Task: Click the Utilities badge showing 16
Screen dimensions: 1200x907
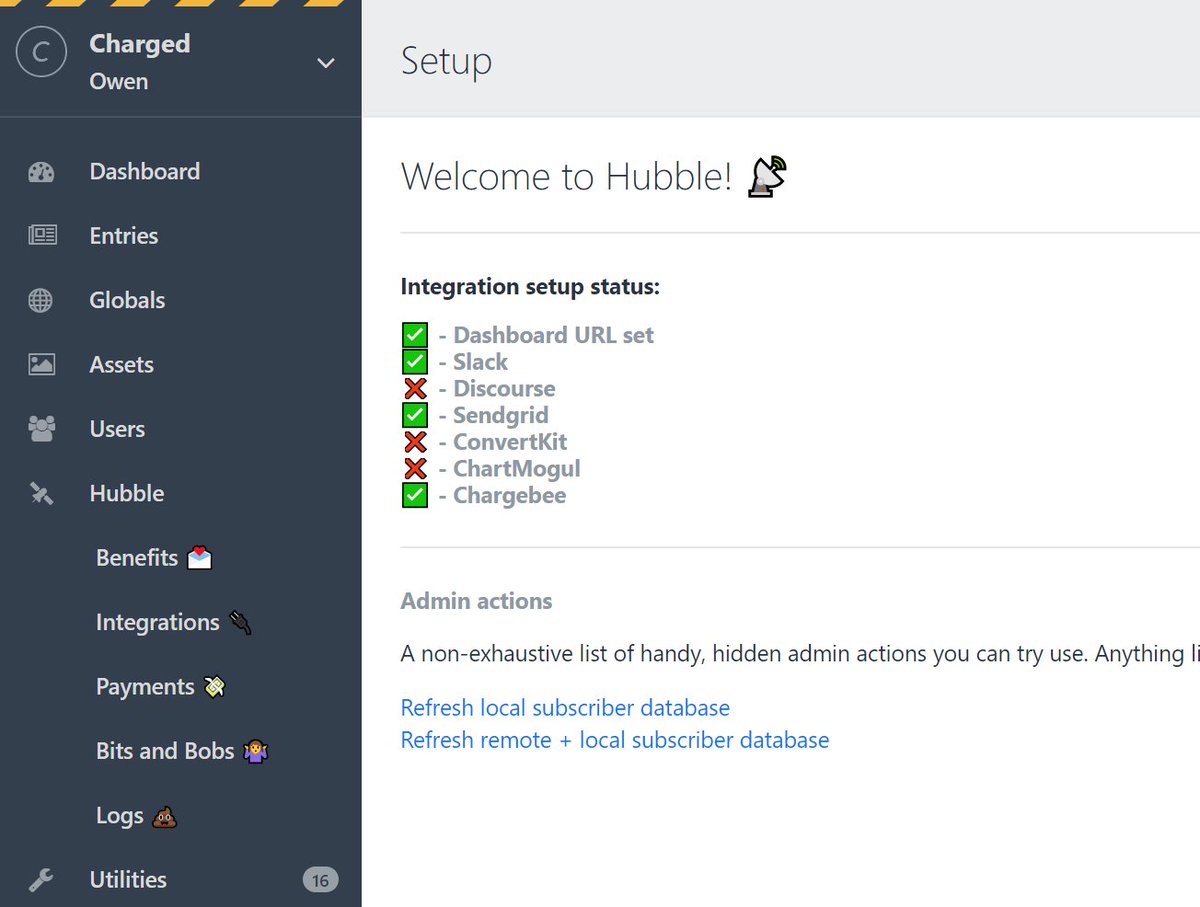Action: pyautogui.click(x=320, y=880)
